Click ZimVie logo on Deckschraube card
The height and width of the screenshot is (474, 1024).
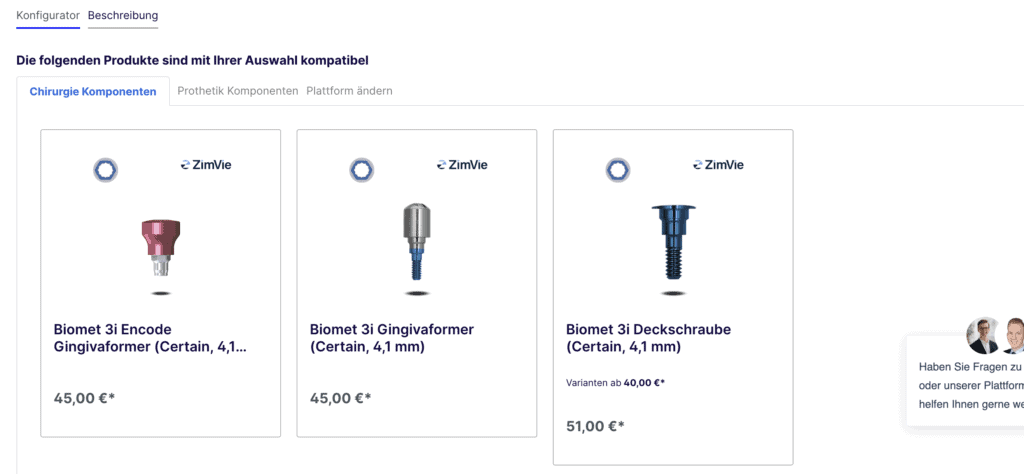click(718, 165)
